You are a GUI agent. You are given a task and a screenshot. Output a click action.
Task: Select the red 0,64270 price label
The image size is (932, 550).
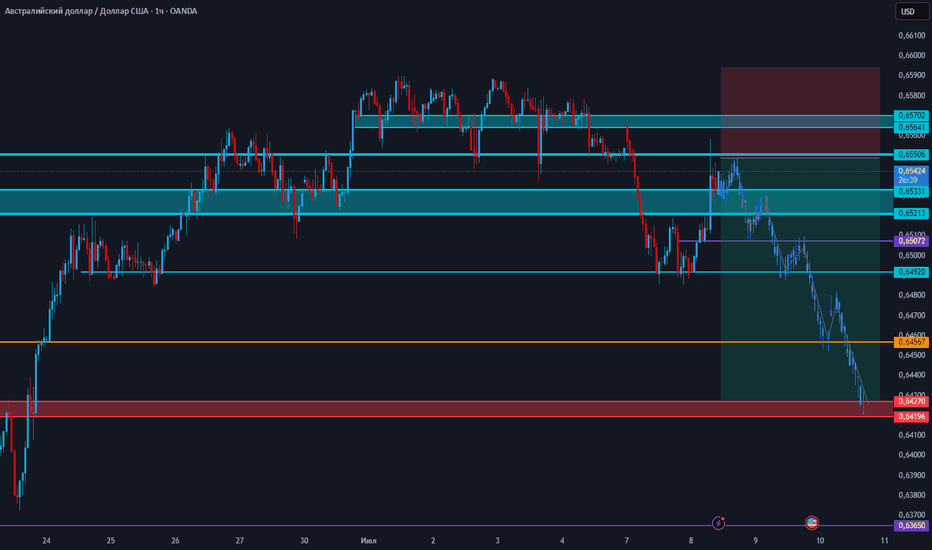911,401
